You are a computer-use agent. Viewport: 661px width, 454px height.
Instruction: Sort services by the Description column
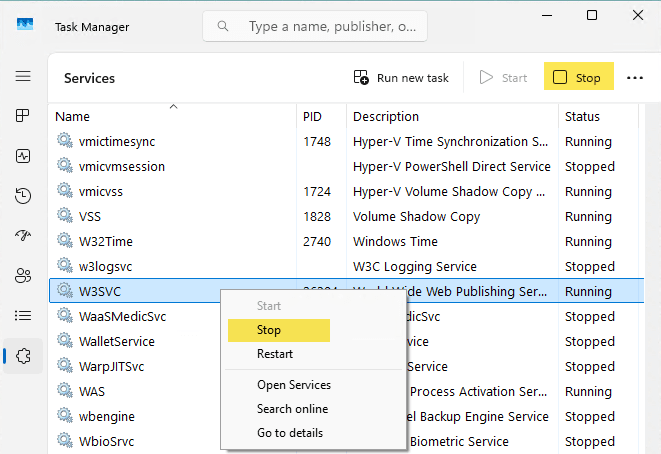coord(452,116)
